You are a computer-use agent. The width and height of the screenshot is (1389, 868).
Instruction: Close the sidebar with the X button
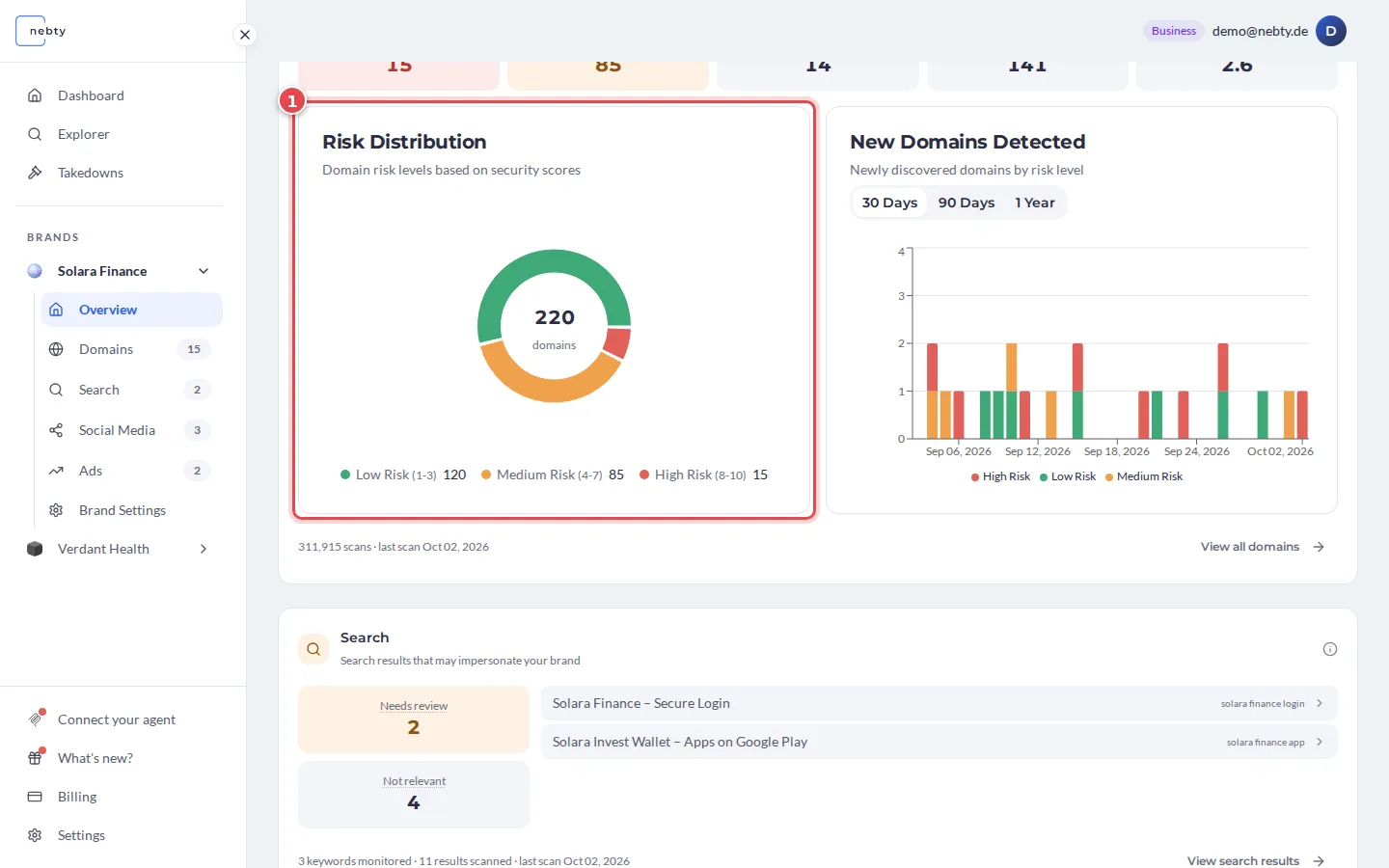click(245, 35)
